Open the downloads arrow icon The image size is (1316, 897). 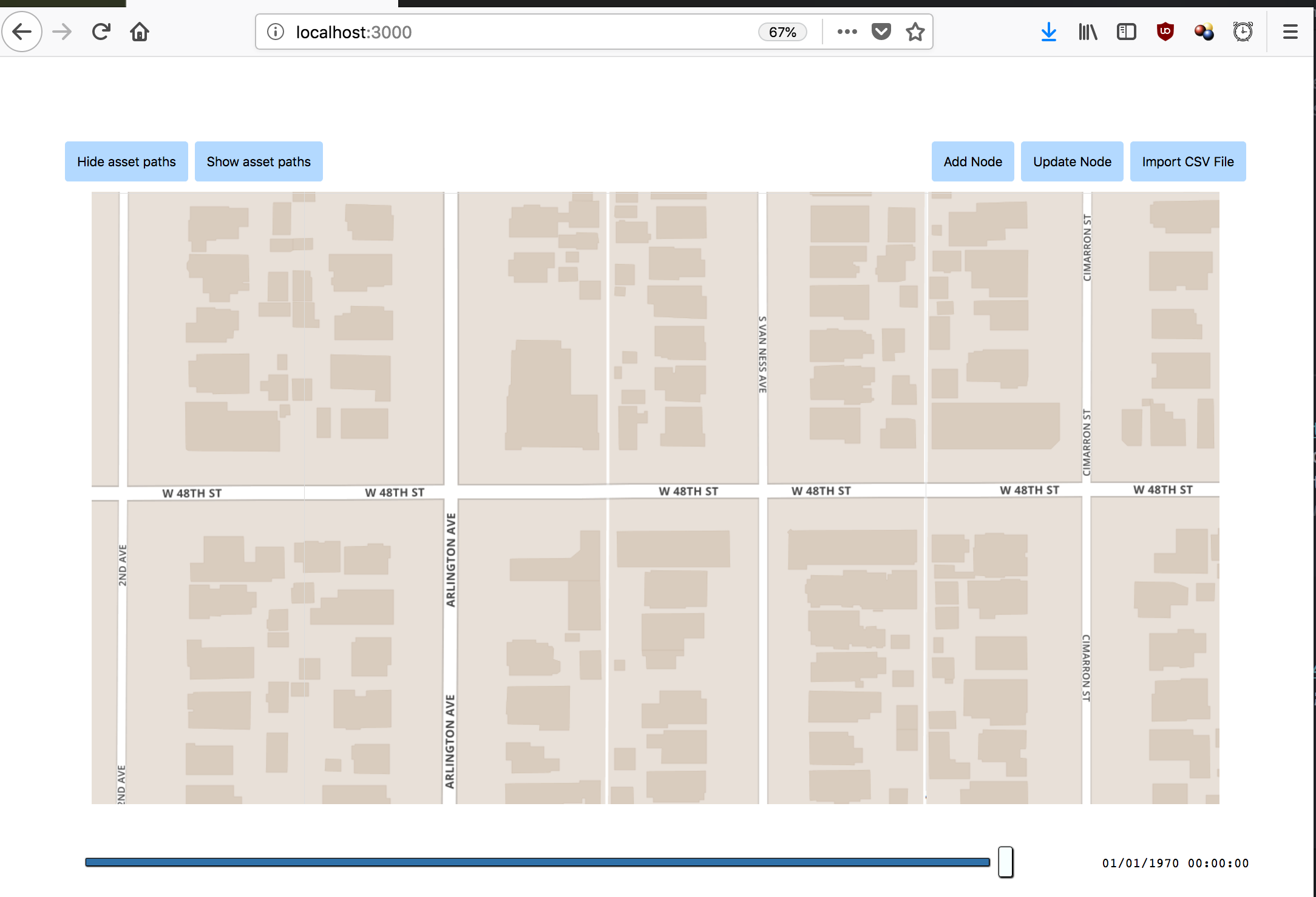pyautogui.click(x=1048, y=32)
